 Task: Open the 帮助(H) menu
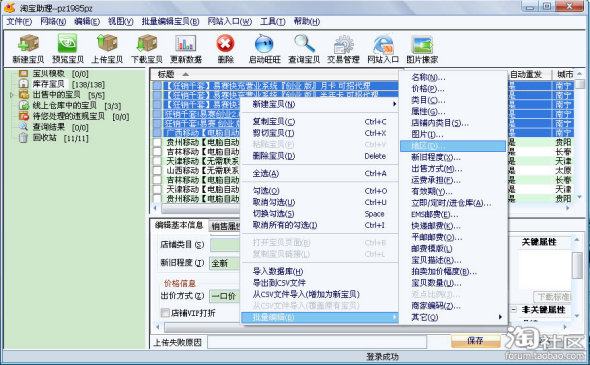click(307, 21)
